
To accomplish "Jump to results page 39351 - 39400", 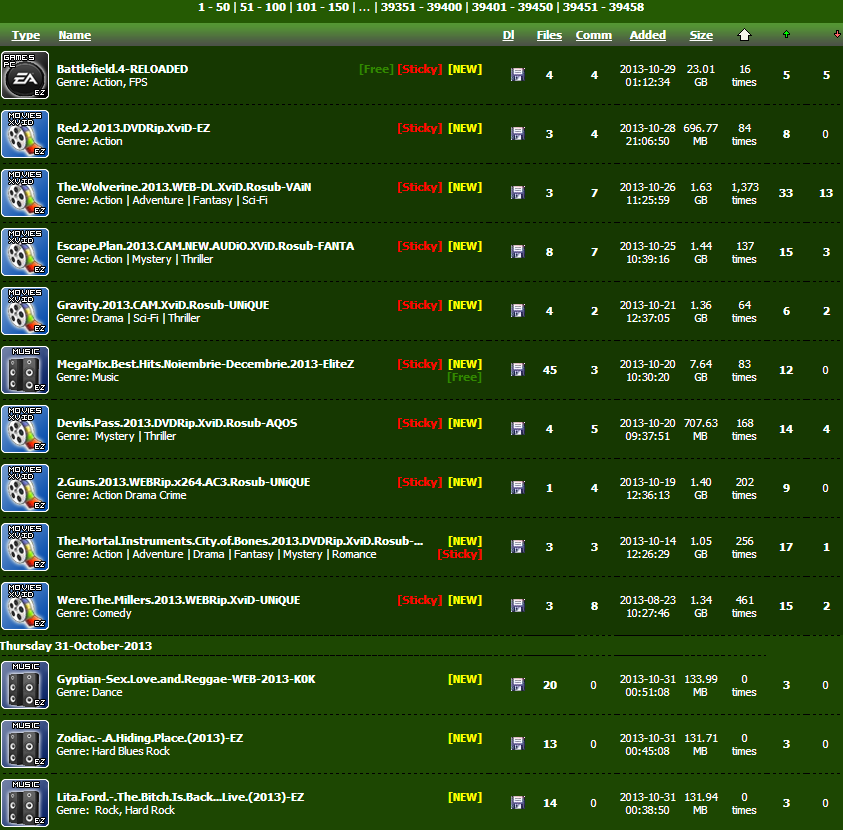I will (422, 8).
